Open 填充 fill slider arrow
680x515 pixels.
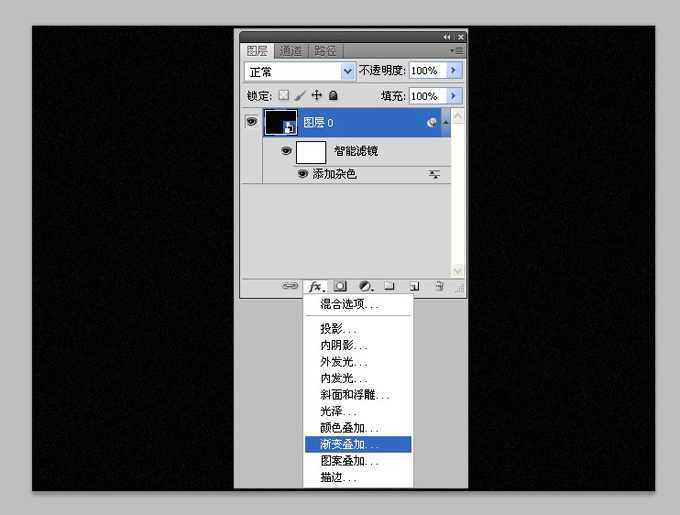pyautogui.click(x=454, y=95)
